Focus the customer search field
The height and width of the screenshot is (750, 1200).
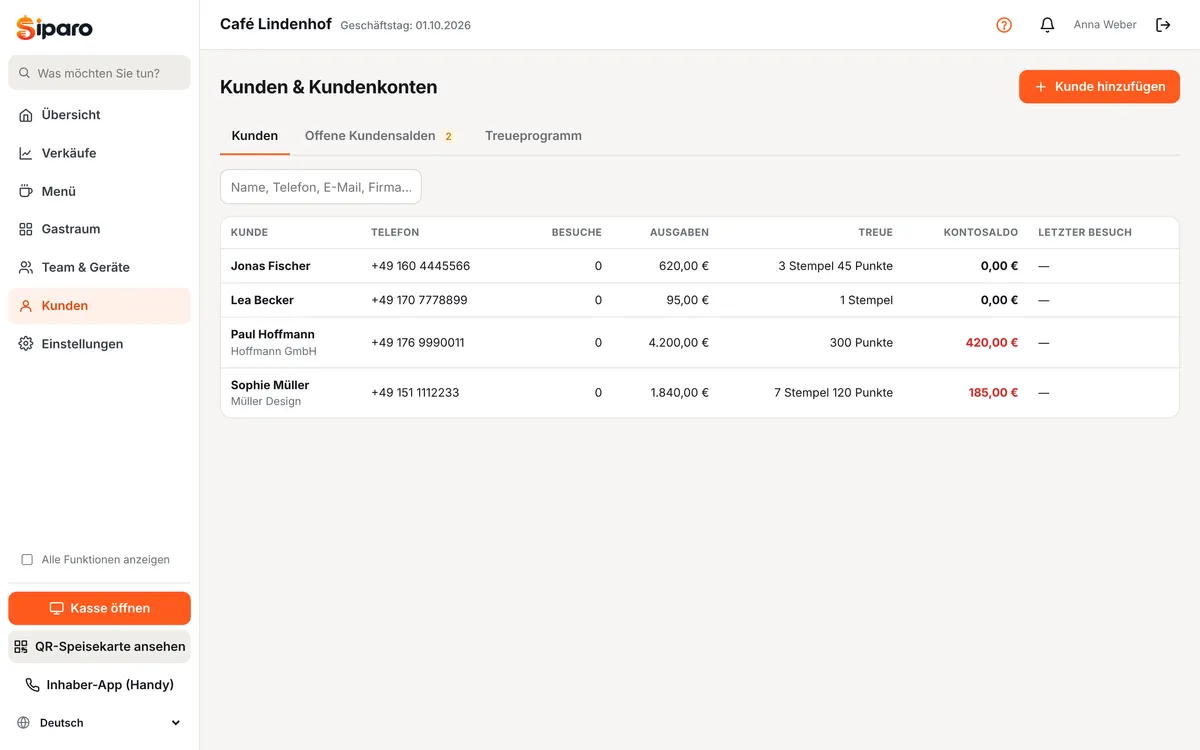(x=321, y=187)
